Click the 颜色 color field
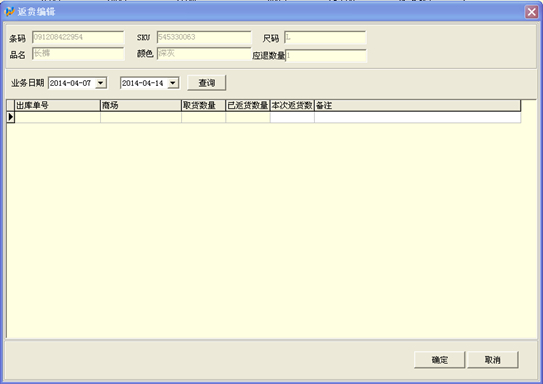 point(204,54)
